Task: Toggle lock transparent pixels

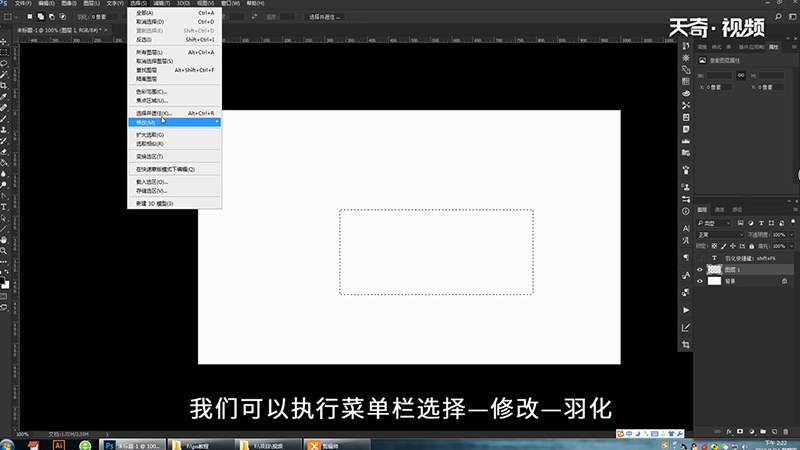Action: point(714,246)
